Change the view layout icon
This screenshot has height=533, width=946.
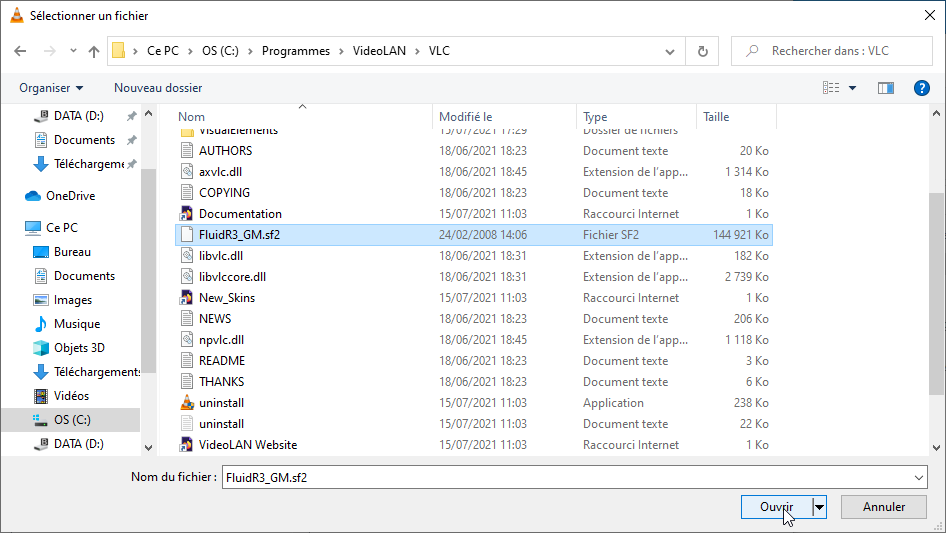[831, 88]
